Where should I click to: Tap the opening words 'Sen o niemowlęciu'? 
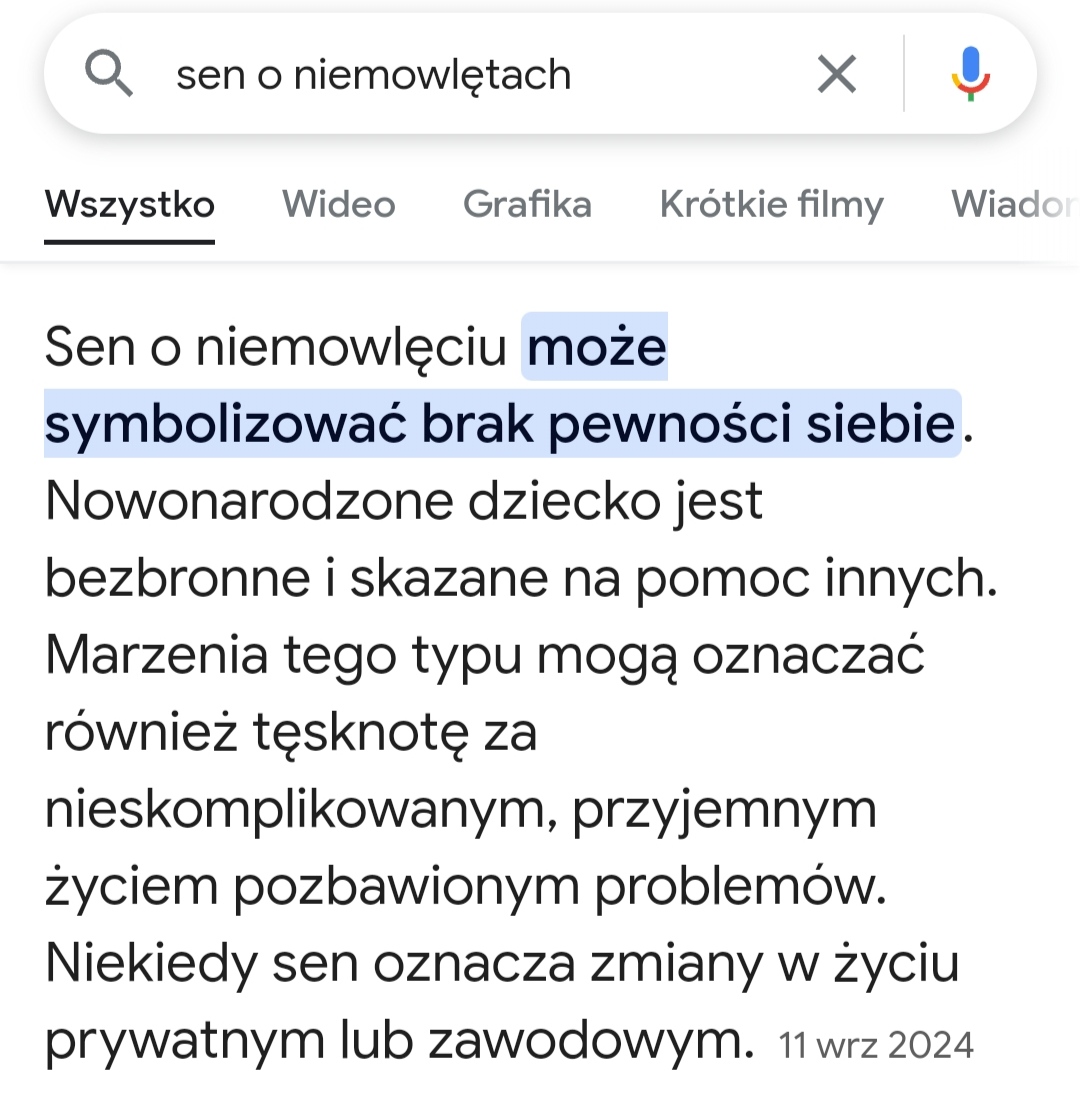[276, 347]
